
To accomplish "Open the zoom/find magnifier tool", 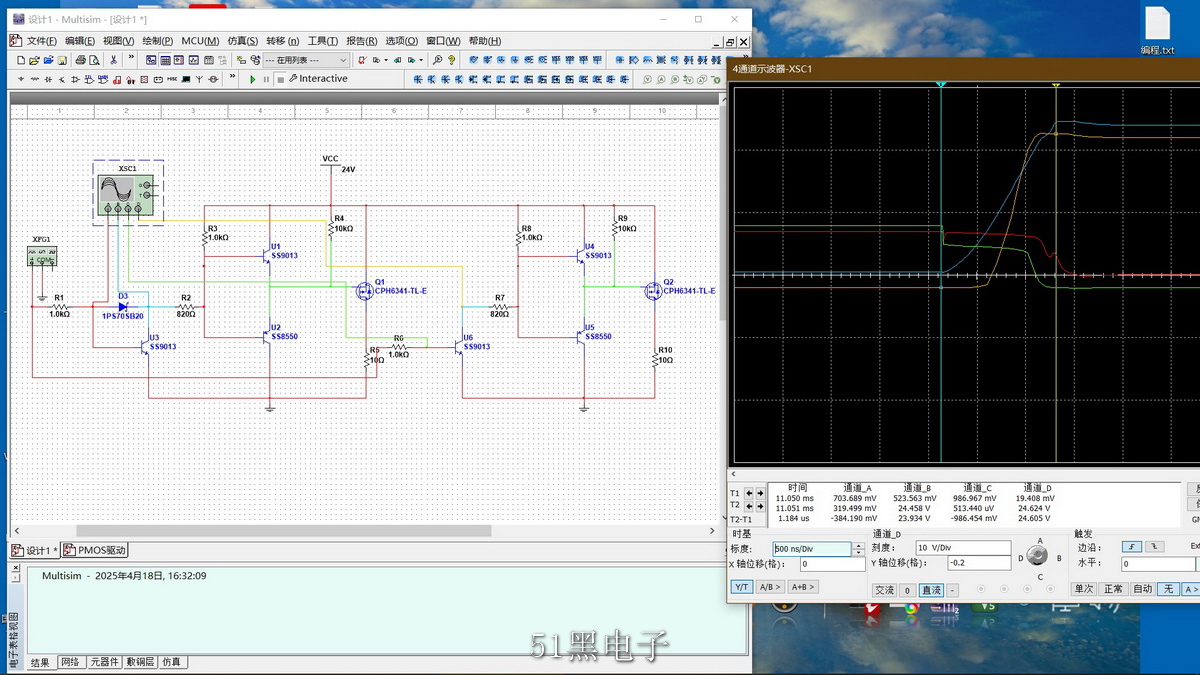I will point(437,60).
